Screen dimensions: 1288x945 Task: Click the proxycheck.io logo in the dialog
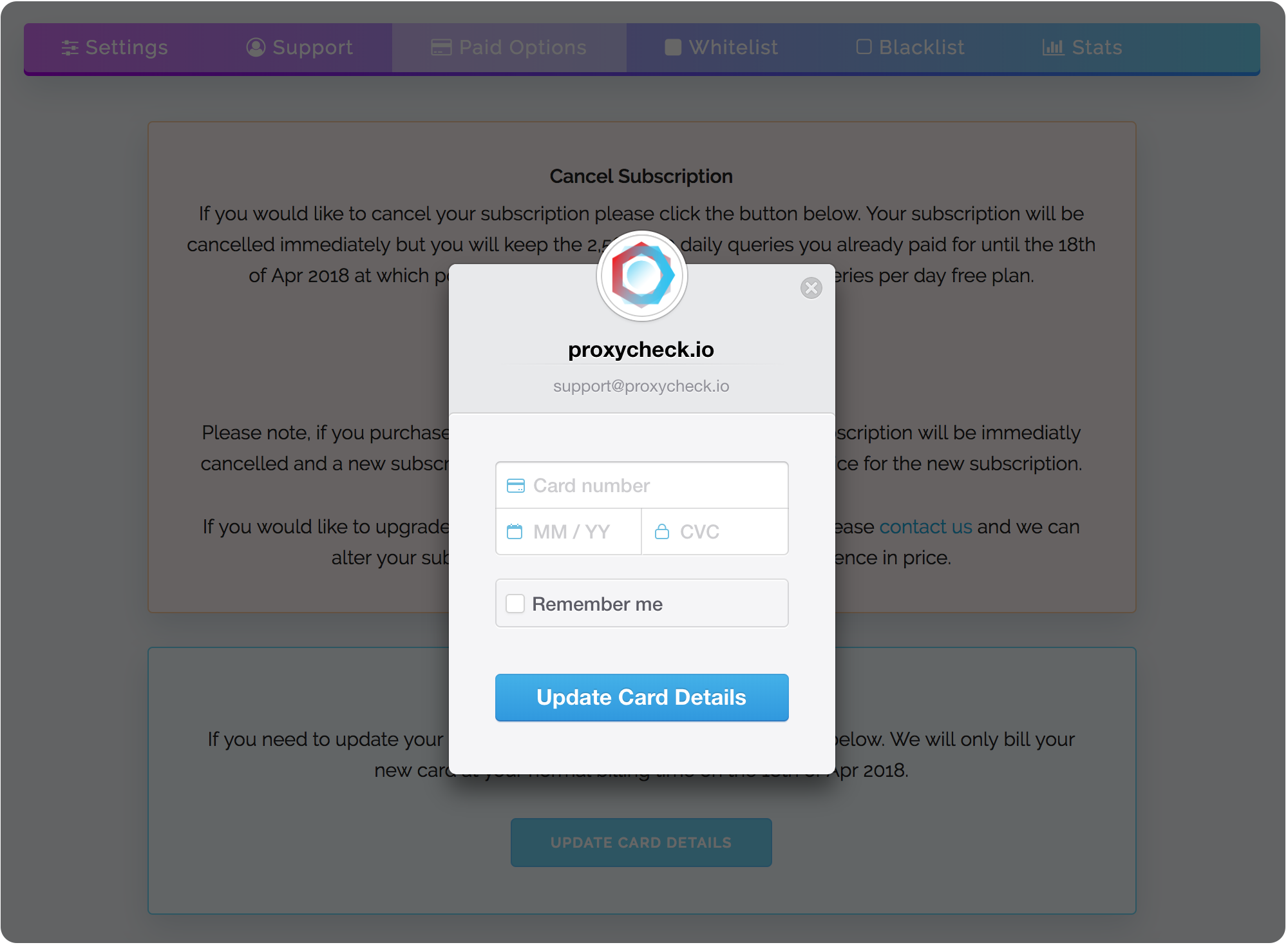pos(642,276)
